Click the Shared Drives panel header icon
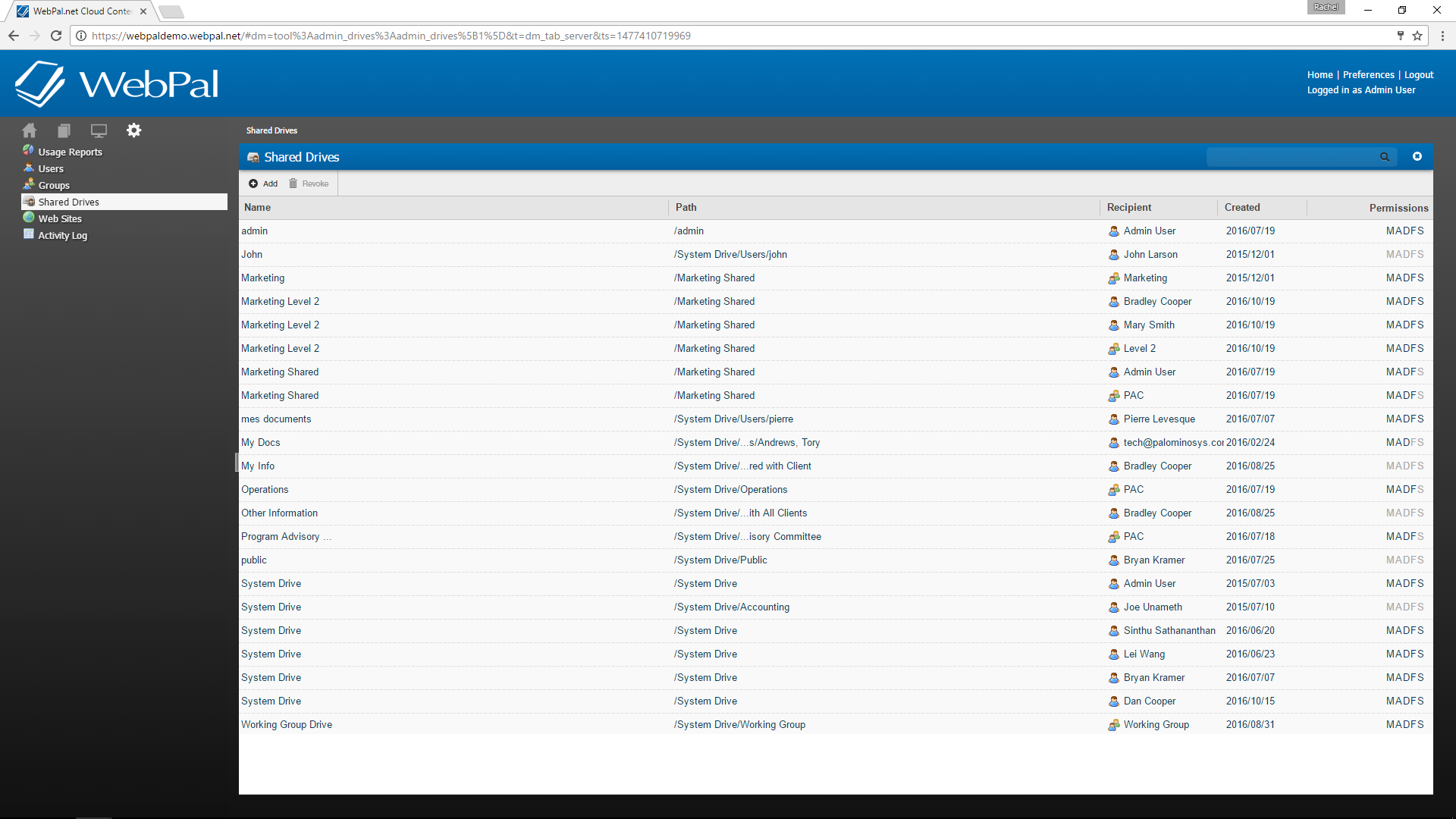Screen dimensions: 1456x819 point(253,157)
